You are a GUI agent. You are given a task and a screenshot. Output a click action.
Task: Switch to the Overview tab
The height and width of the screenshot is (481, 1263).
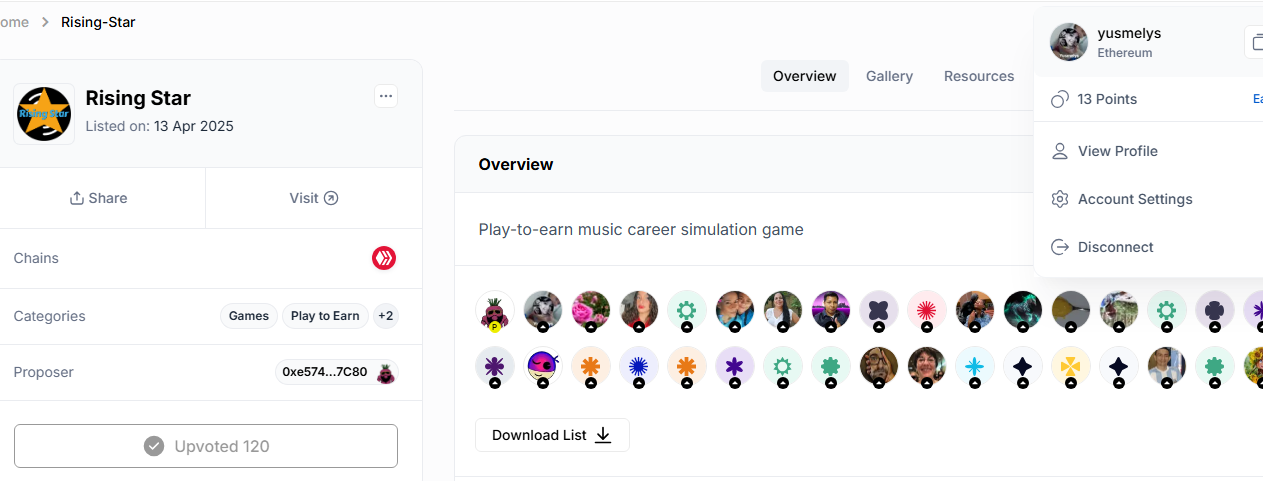(805, 76)
